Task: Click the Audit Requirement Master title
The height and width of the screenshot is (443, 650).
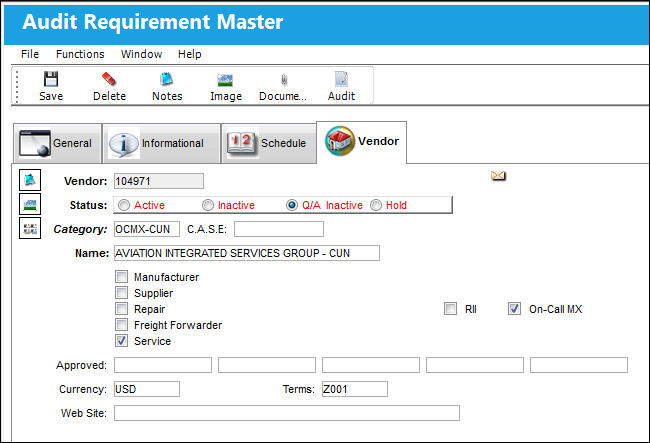Action: pyautogui.click(x=153, y=22)
